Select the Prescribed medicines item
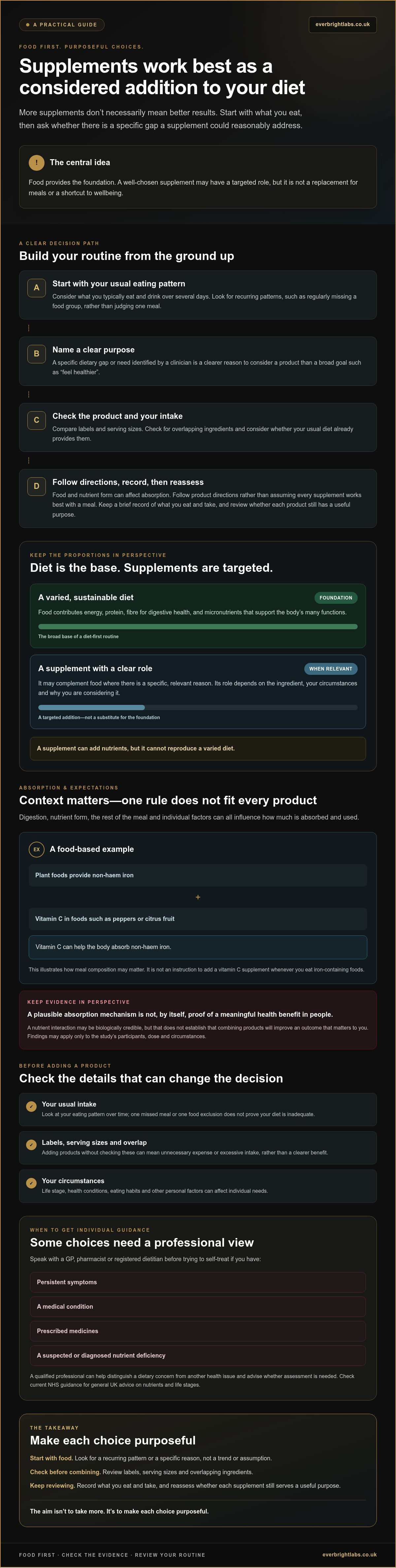The image size is (396, 1568). pyautogui.click(x=198, y=1331)
